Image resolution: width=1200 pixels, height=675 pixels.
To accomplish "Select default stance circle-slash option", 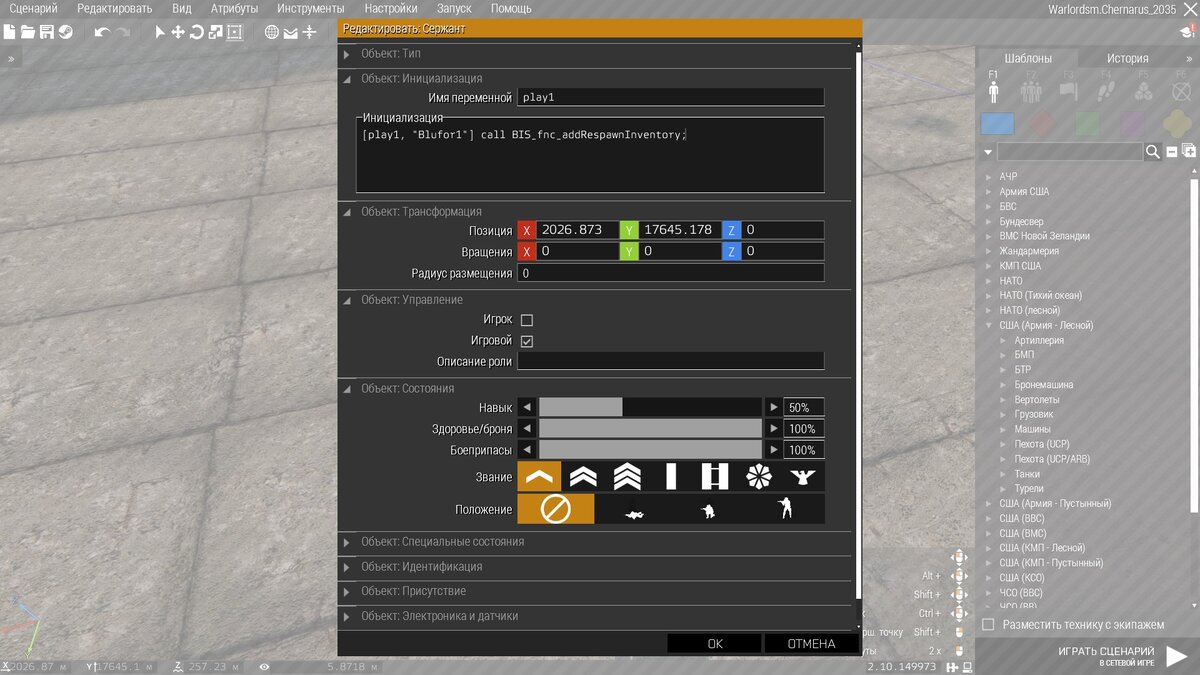I will (555, 510).
